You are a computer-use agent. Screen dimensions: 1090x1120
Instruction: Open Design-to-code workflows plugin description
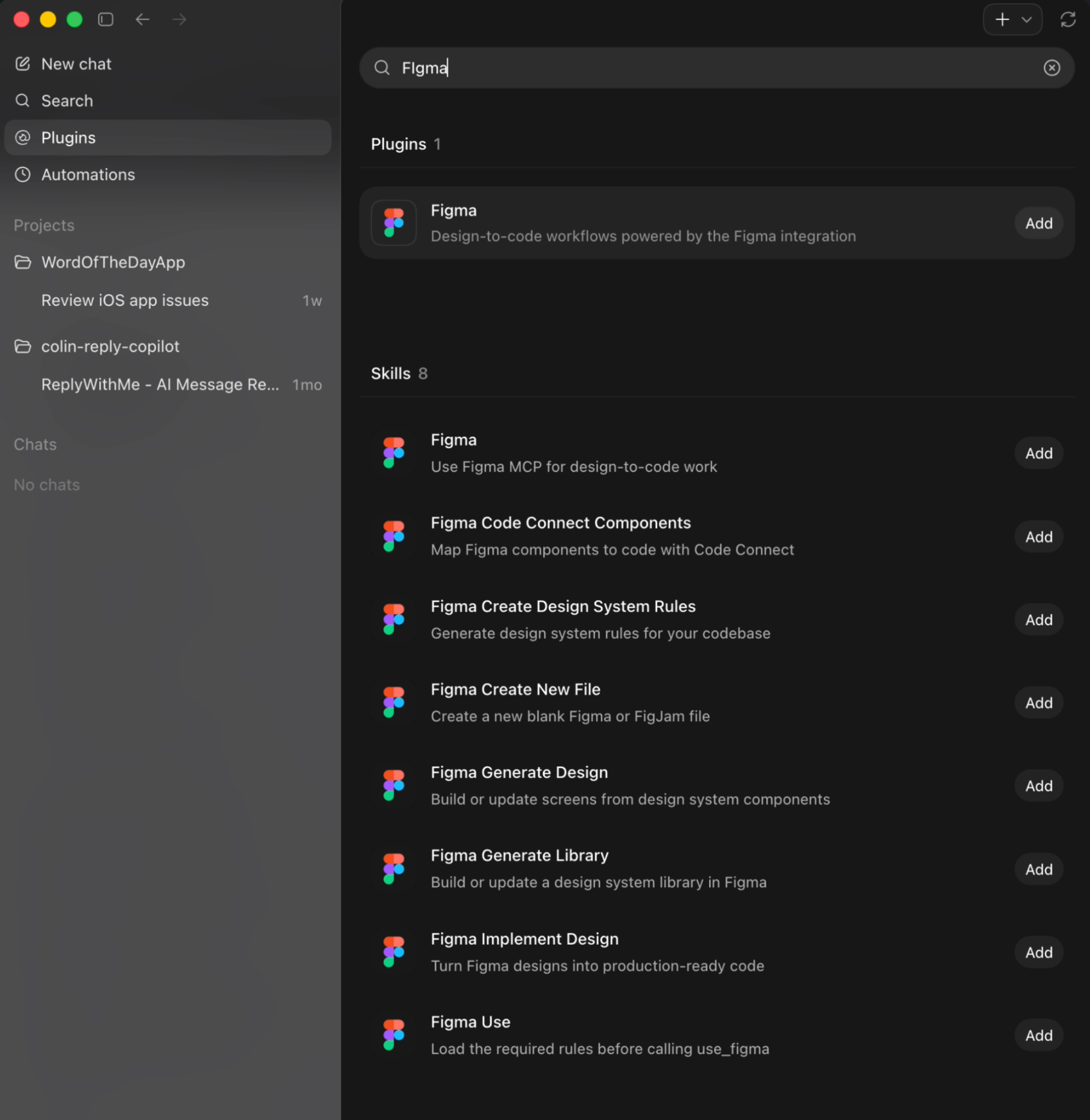[643, 236]
